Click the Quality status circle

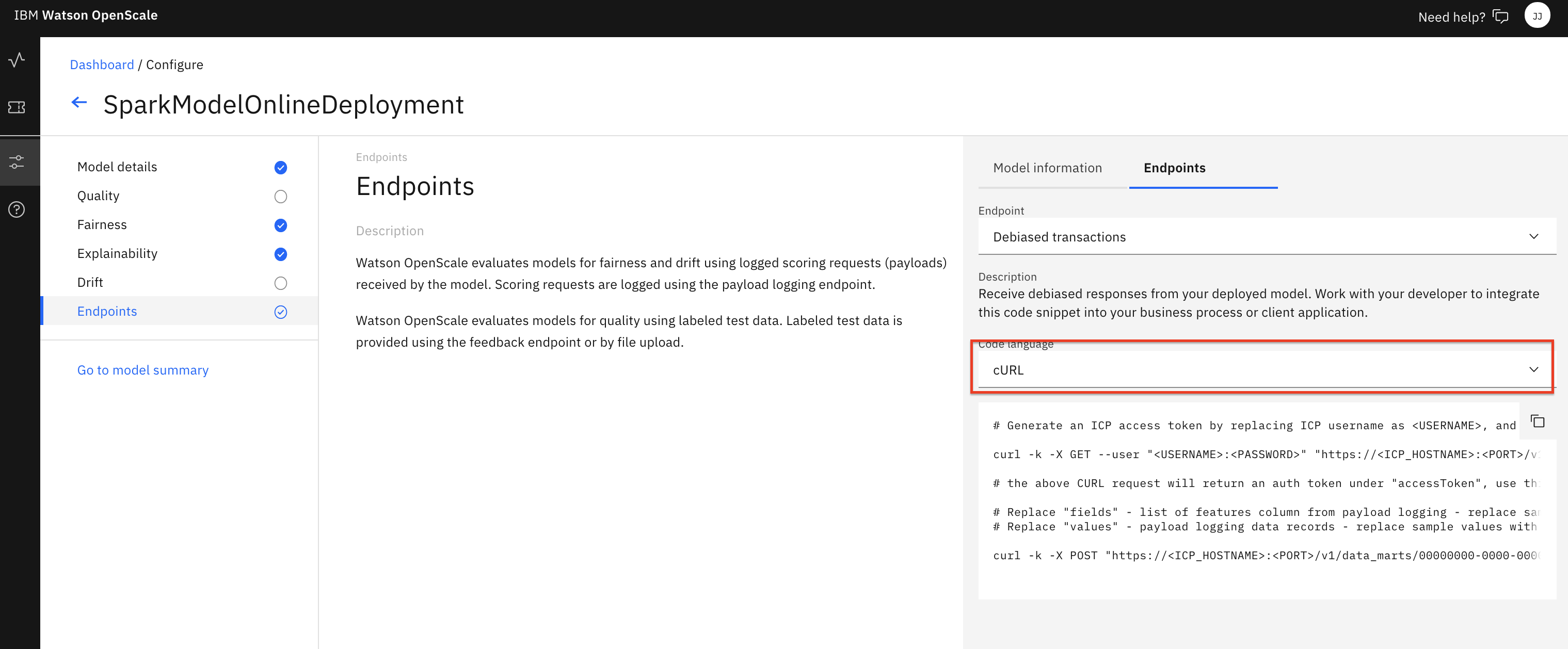[x=281, y=197]
